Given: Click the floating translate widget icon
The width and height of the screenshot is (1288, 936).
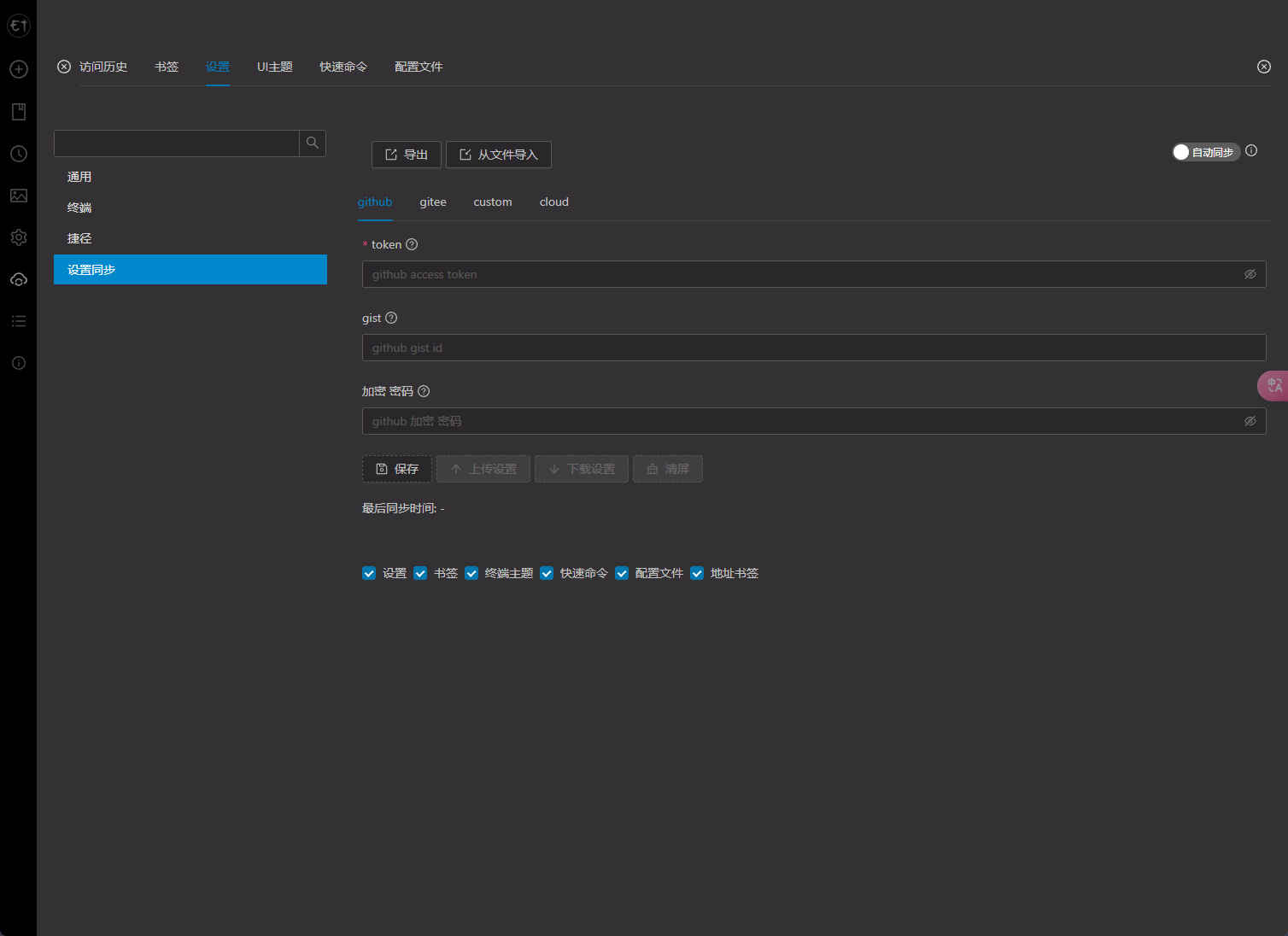Looking at the screenshot, I should tap(1273, 386).
